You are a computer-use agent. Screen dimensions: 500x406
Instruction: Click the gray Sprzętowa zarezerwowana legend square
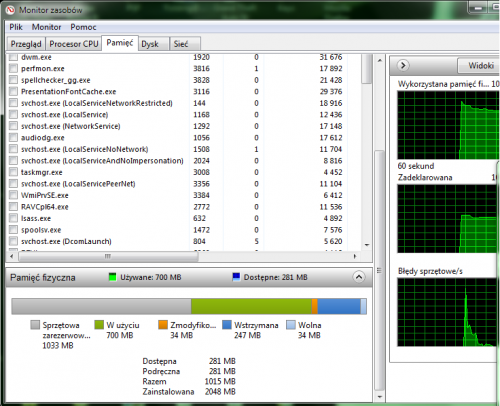[x=35, y=325]
